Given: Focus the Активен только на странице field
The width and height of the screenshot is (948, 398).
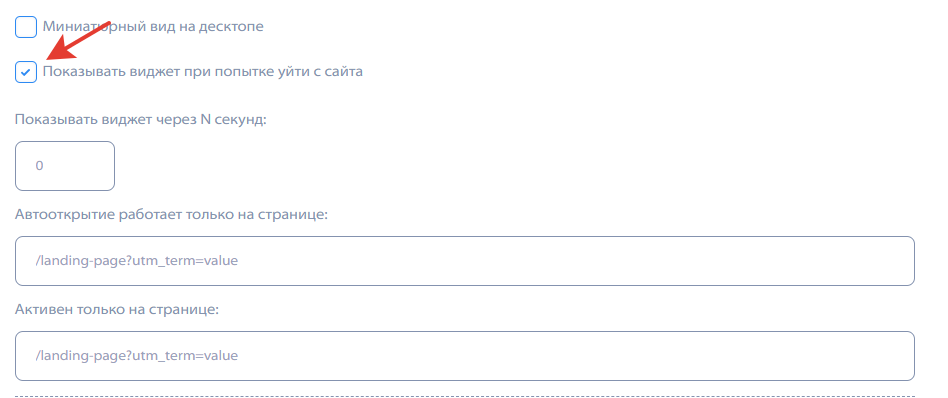Looking at the screenshot, I should point(464,356).
